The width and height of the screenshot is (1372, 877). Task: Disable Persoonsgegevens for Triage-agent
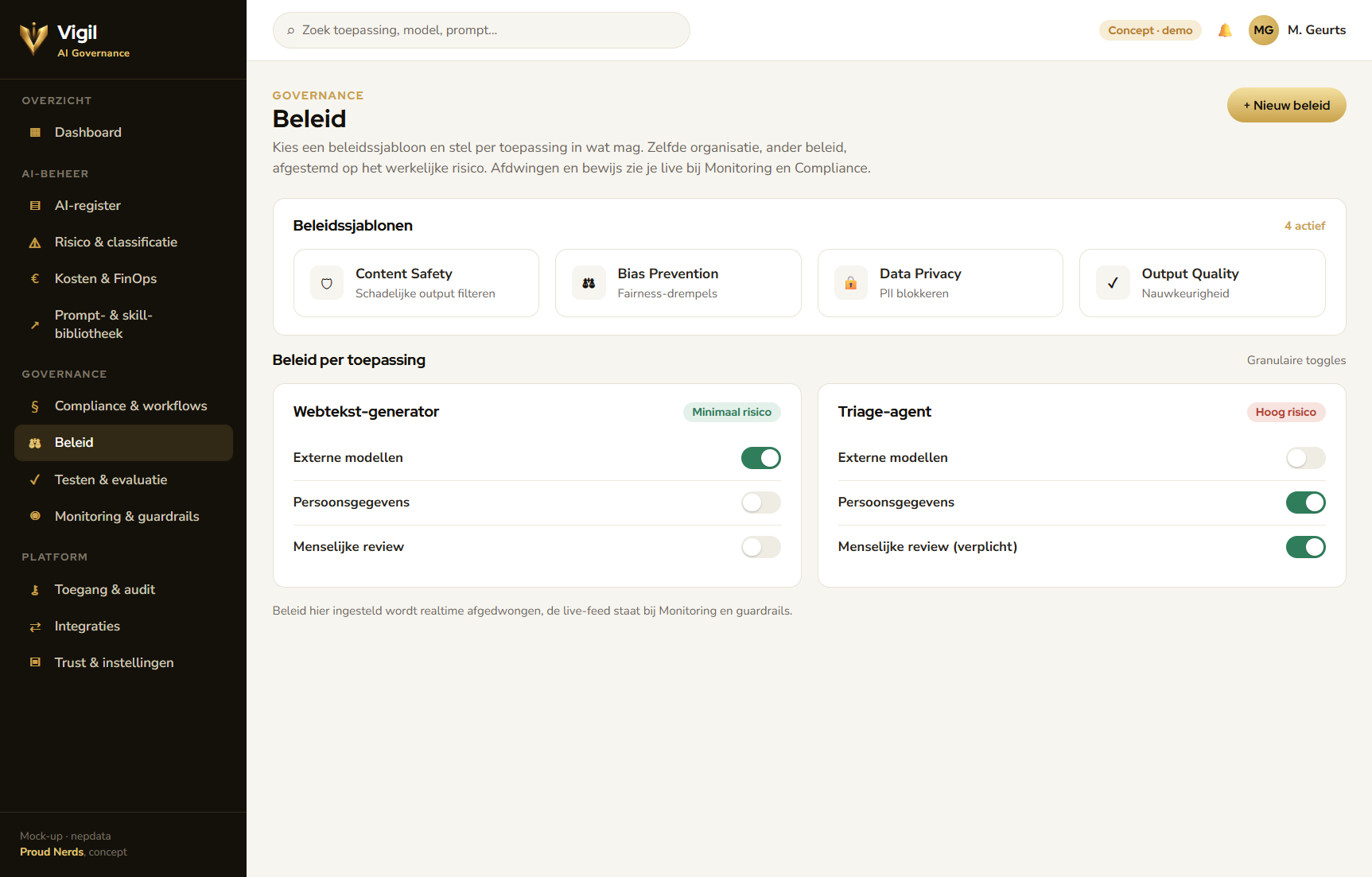click(x=1306, y=503)
